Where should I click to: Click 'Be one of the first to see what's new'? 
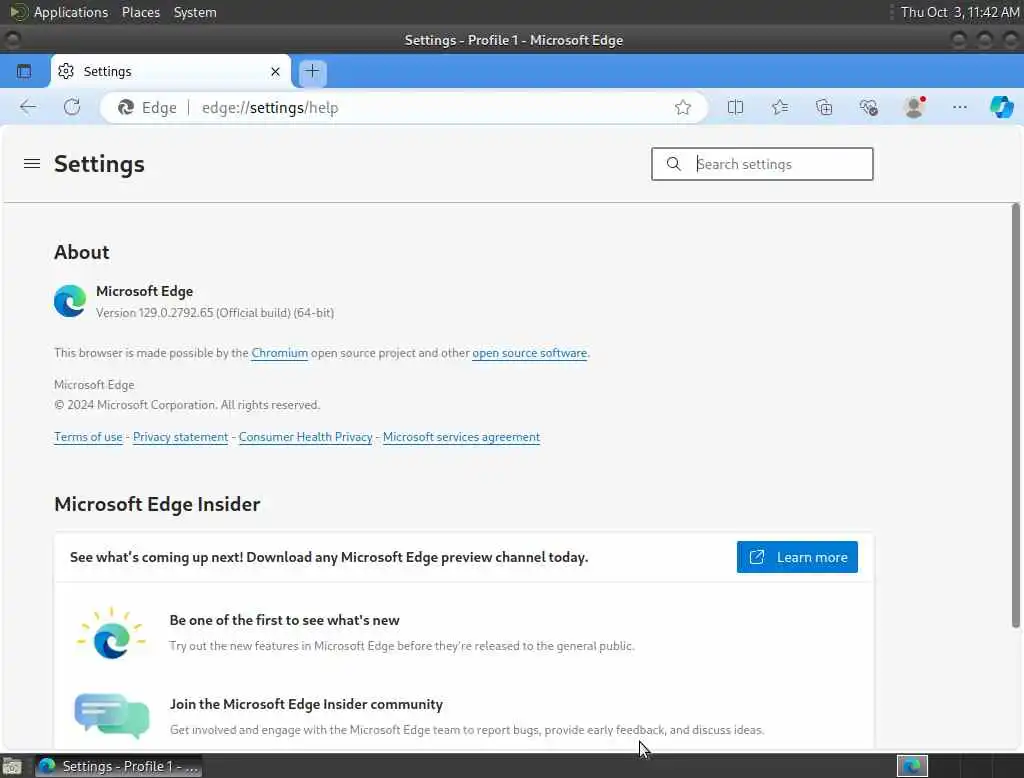tap(285, 621)
